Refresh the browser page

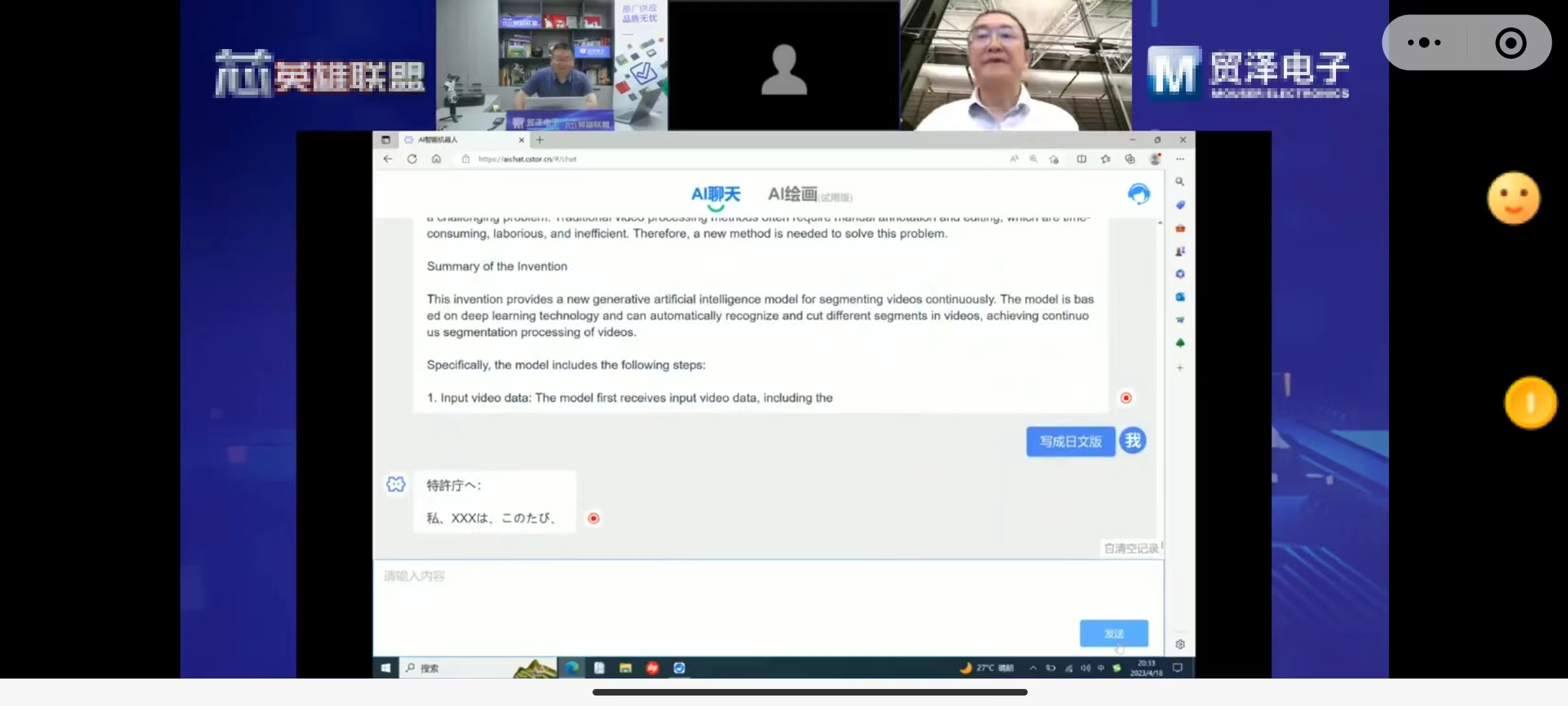412,159
